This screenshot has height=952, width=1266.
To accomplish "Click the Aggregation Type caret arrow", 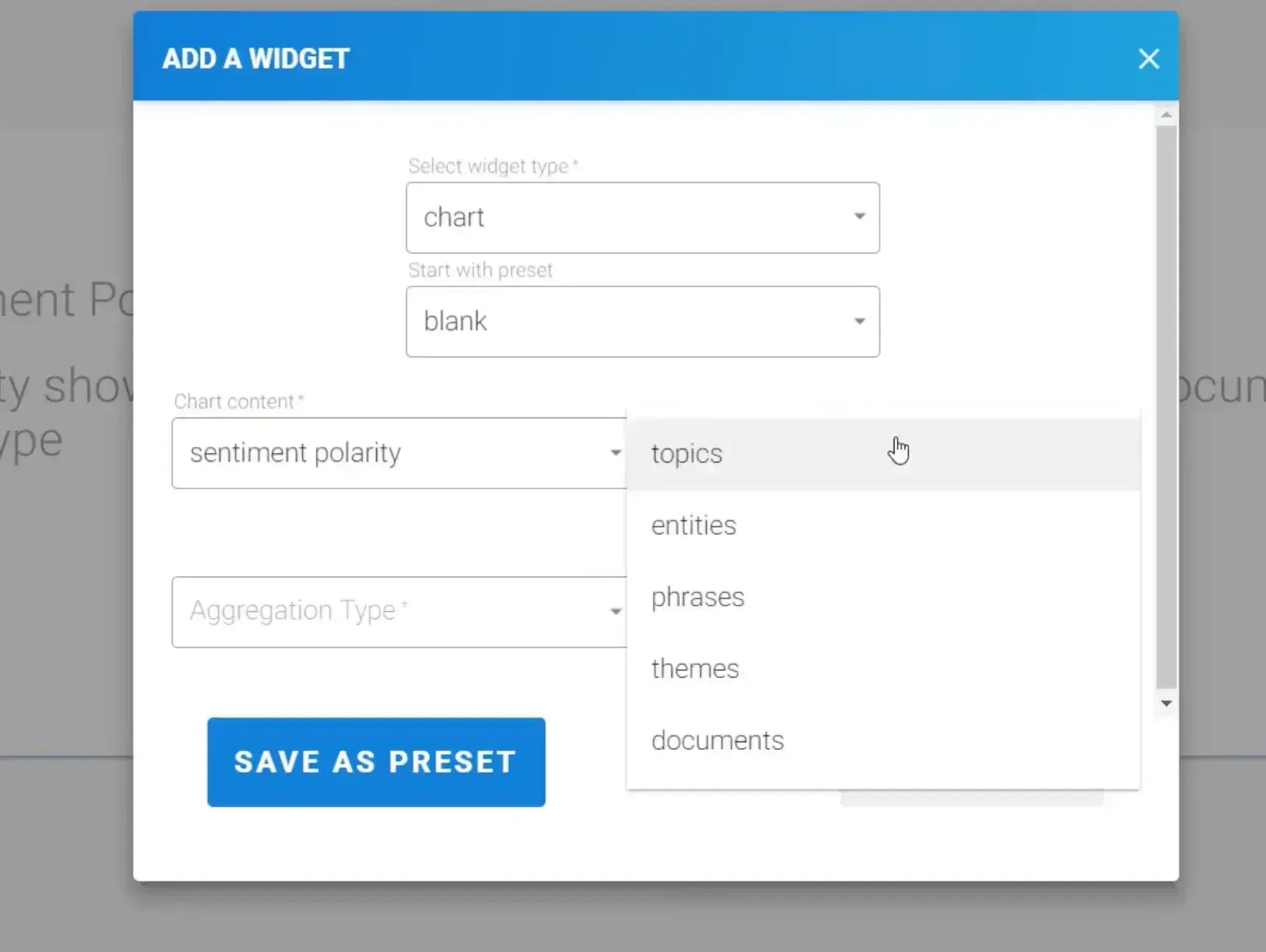I will pyautogui.click(x=616, y=611).
